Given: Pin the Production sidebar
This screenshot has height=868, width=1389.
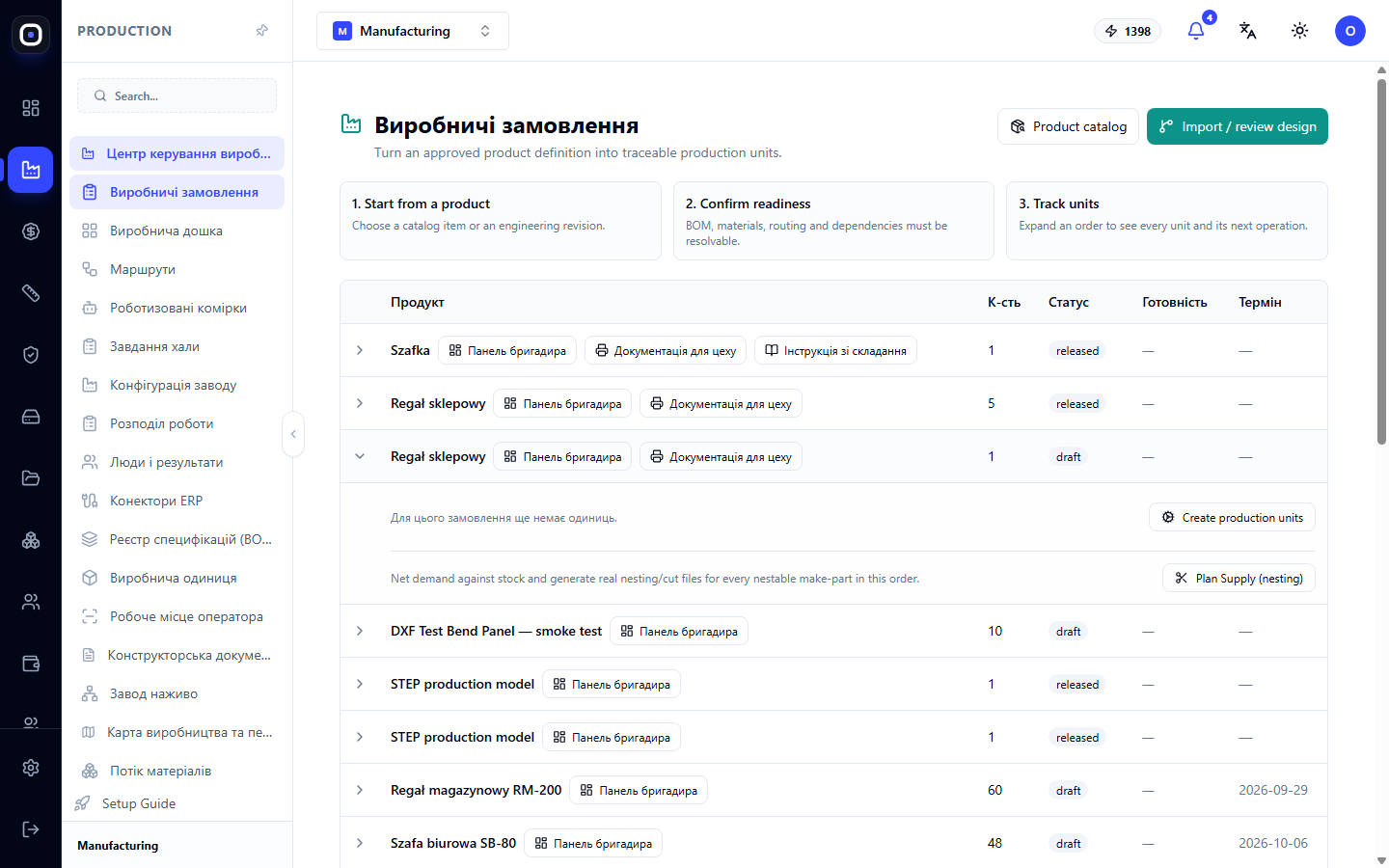Looking at the screenshot, I should 261,31.
